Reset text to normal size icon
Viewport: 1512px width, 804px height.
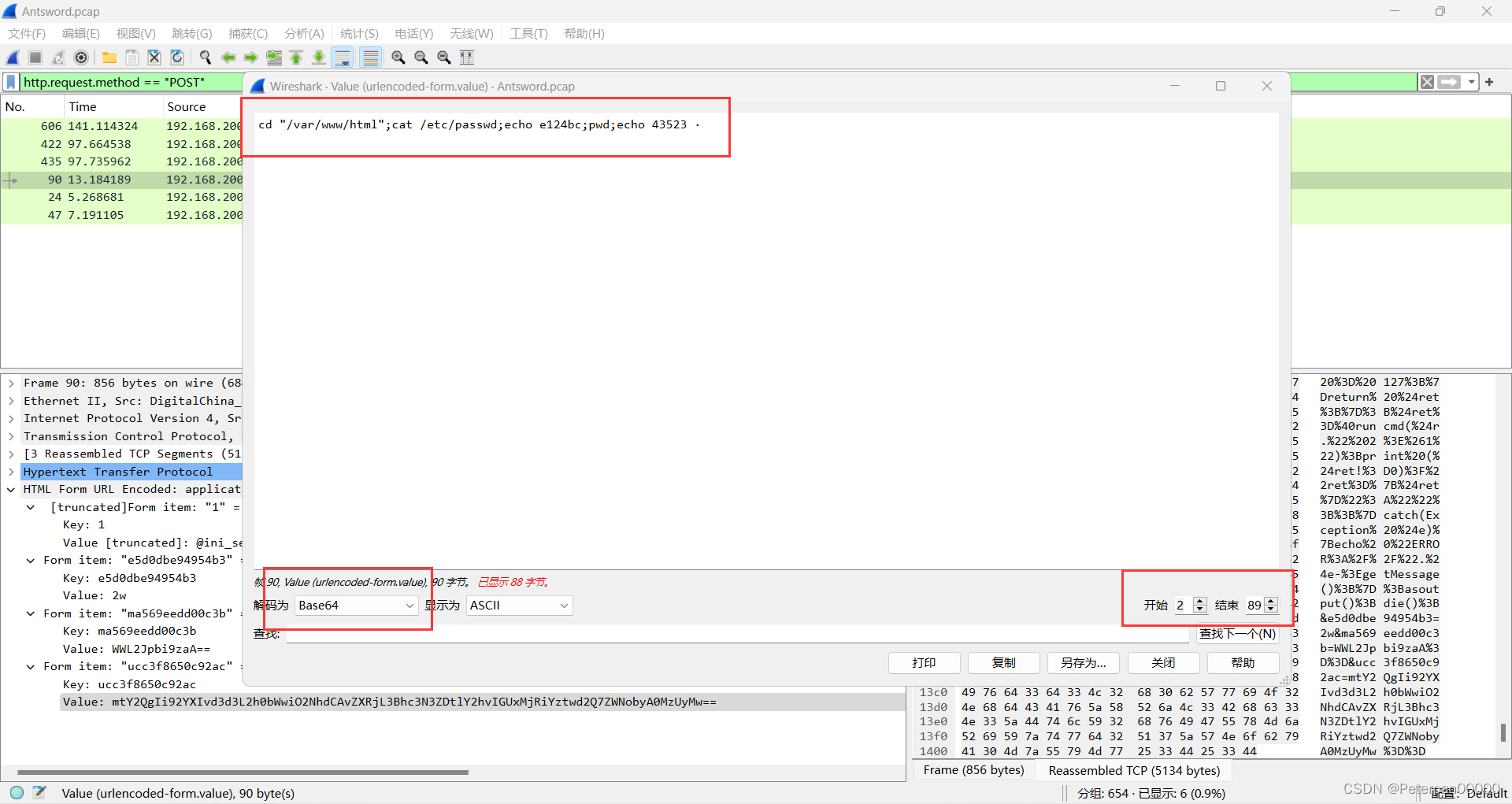coord(444,57)
